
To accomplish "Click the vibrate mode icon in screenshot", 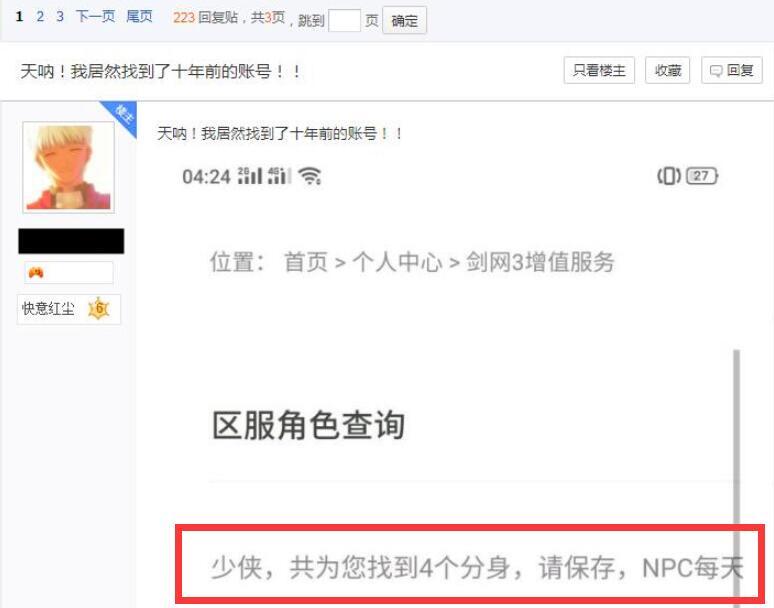I will (669, 176).
